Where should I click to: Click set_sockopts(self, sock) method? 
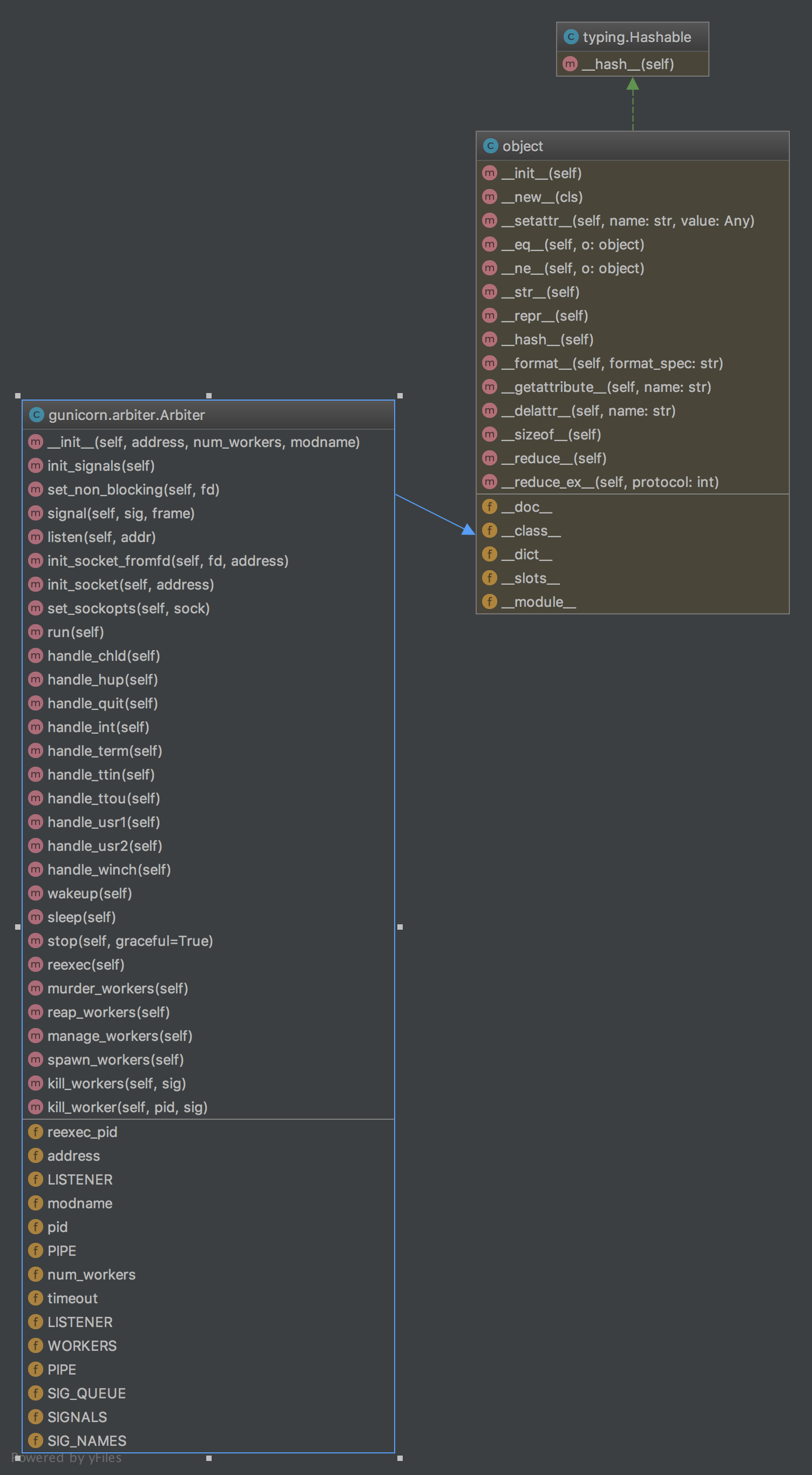point(208,608)
